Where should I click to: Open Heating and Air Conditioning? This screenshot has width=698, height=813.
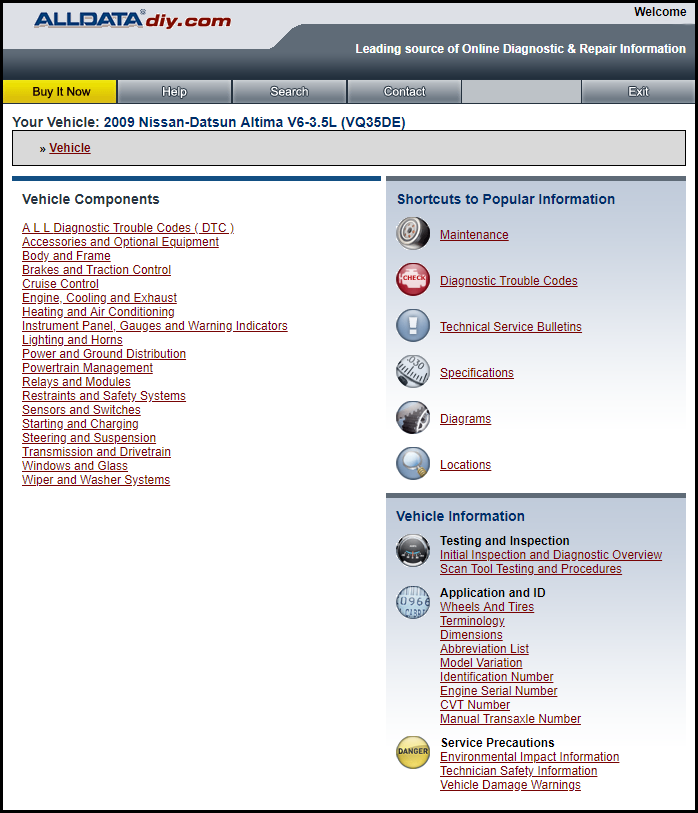coord(99,312)
